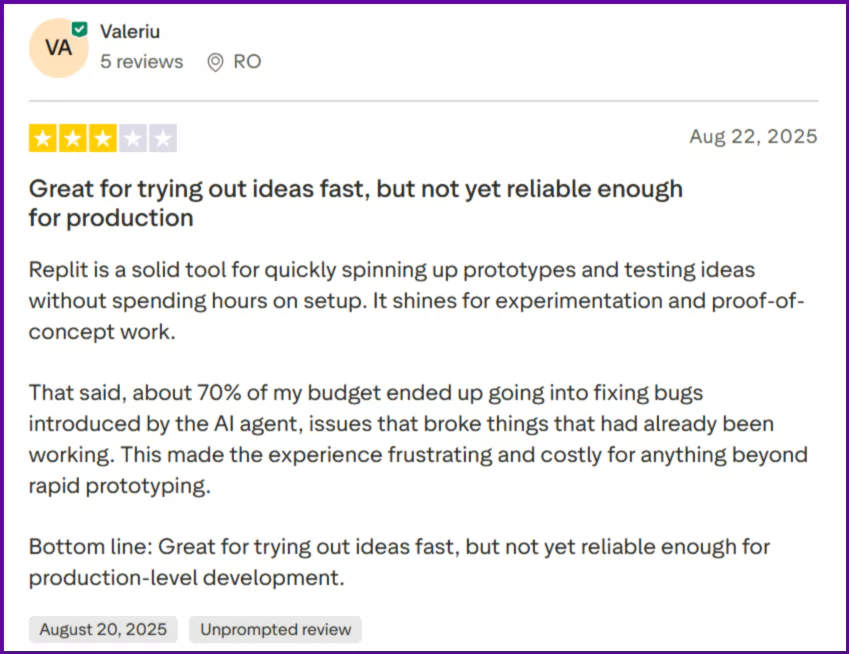
Task: Click the horizontal divider under reviewer info
Action: (x=423, y=101)
